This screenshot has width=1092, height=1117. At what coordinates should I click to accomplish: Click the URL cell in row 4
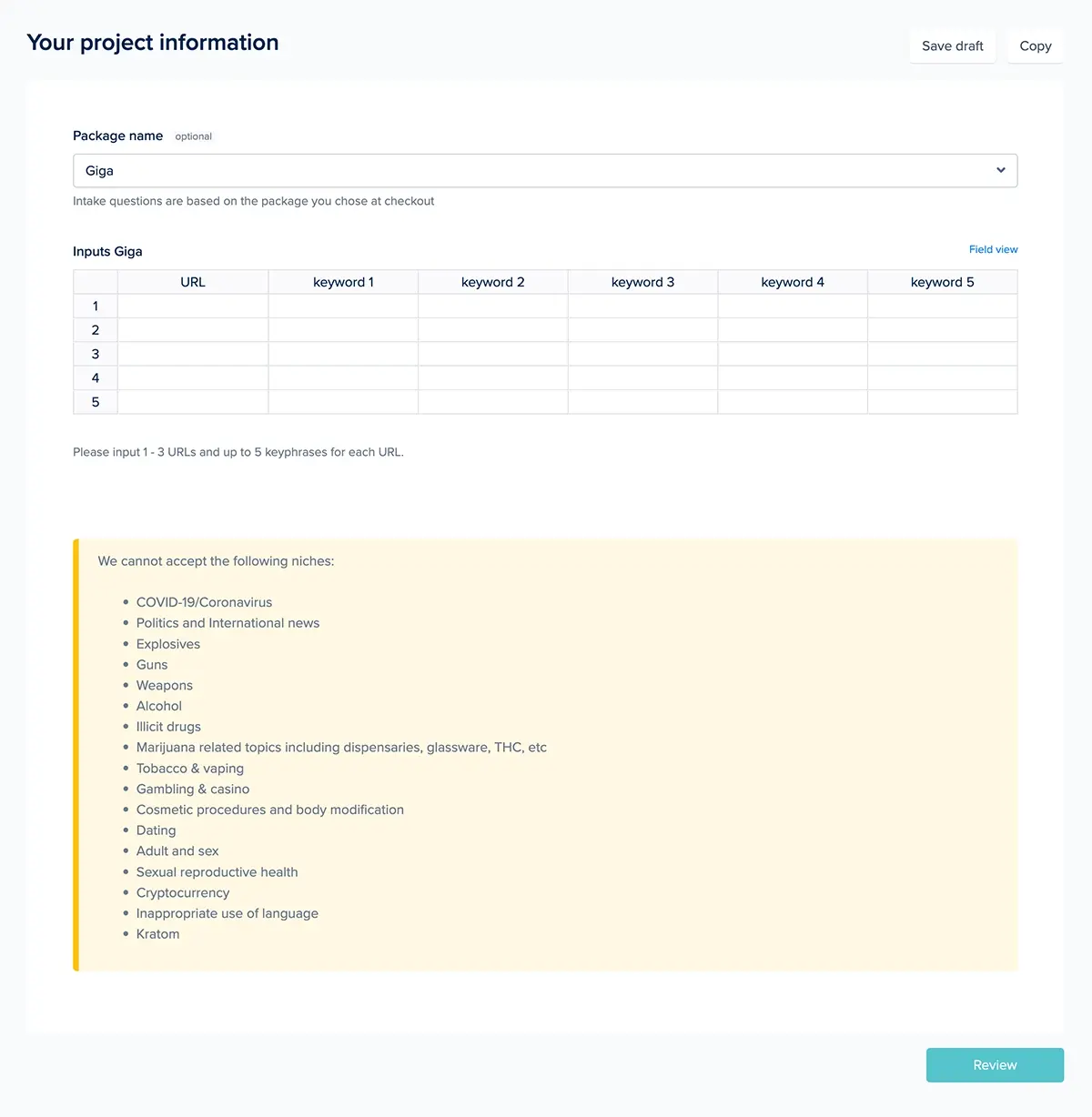point(193,377)
